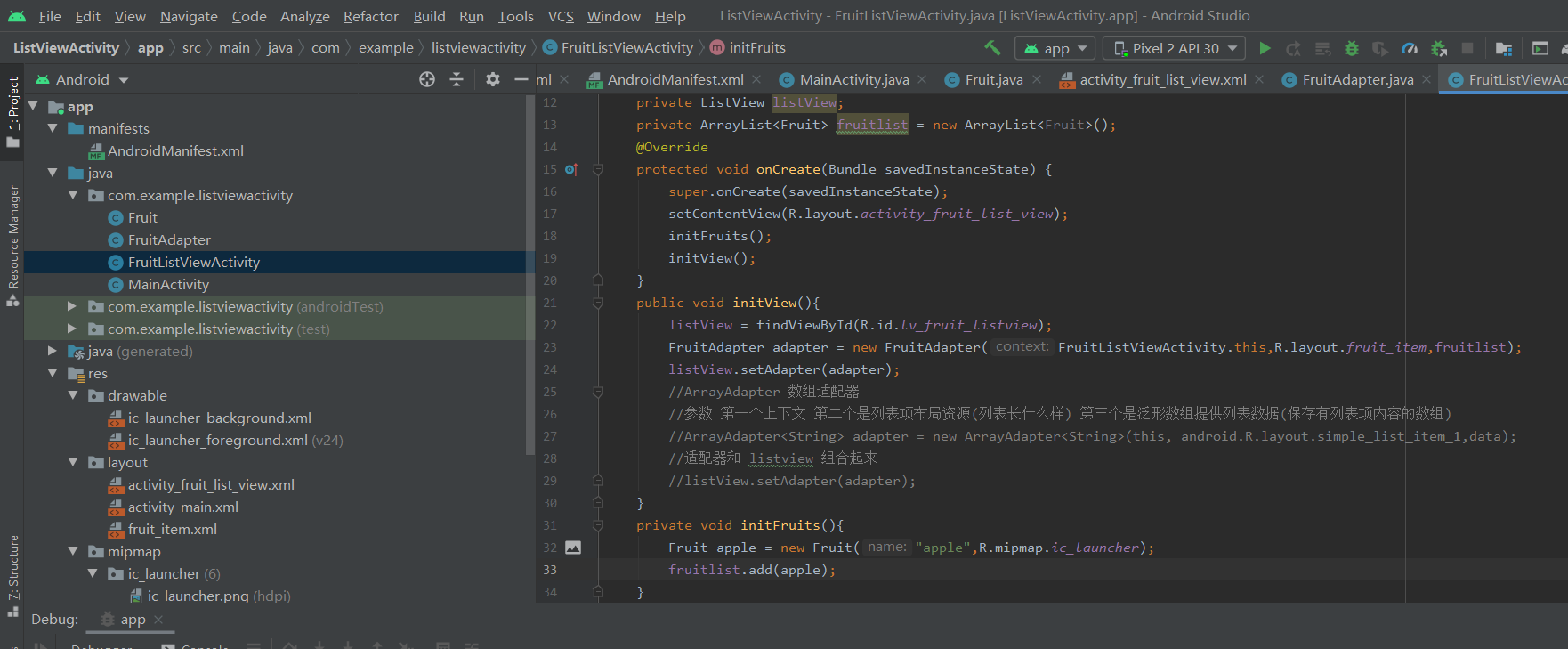Open Project Structure folder icon in toolbar

coord(1504,48)
